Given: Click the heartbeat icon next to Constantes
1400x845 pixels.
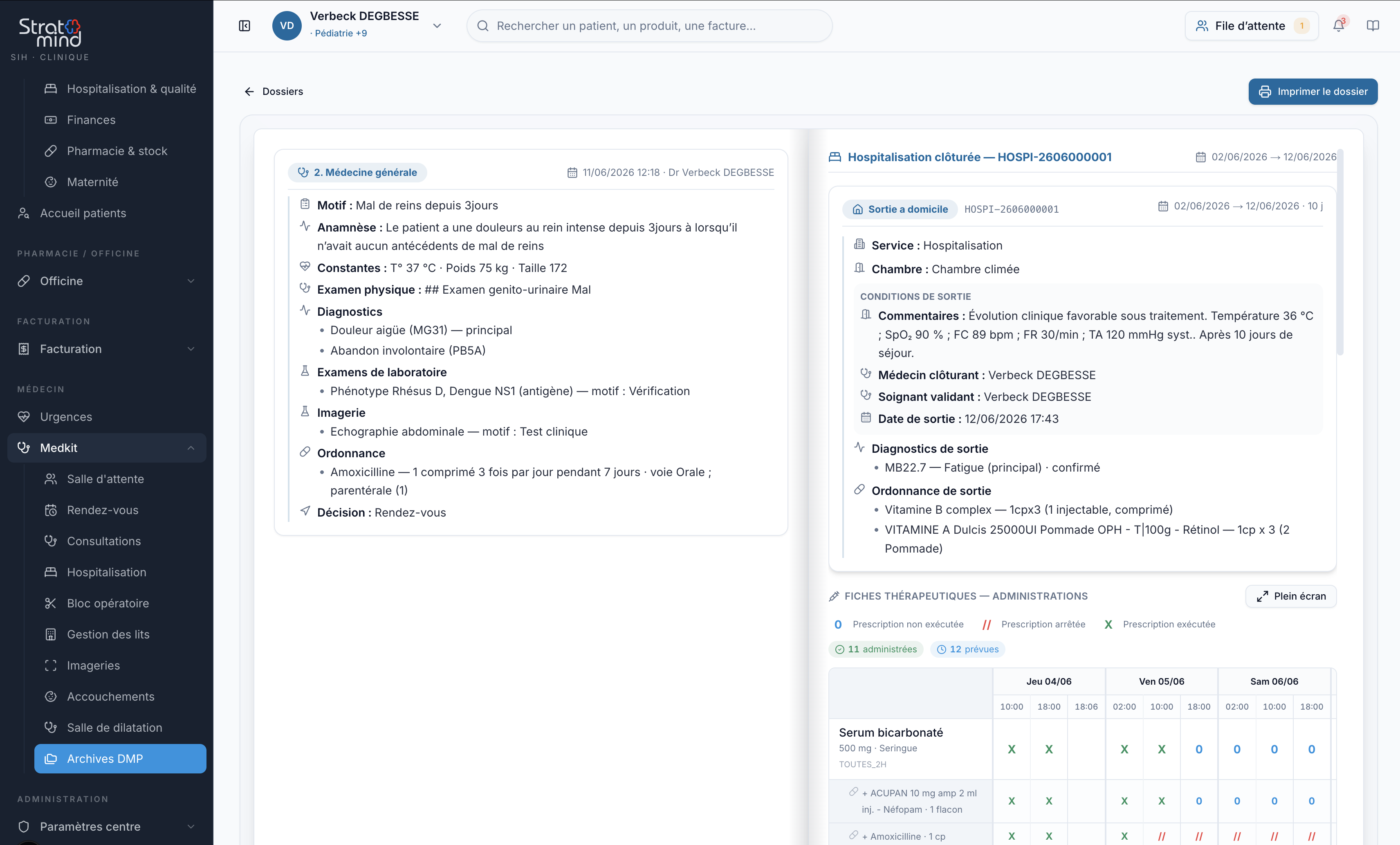Looking at the screenshot, I should coord(305,267).
